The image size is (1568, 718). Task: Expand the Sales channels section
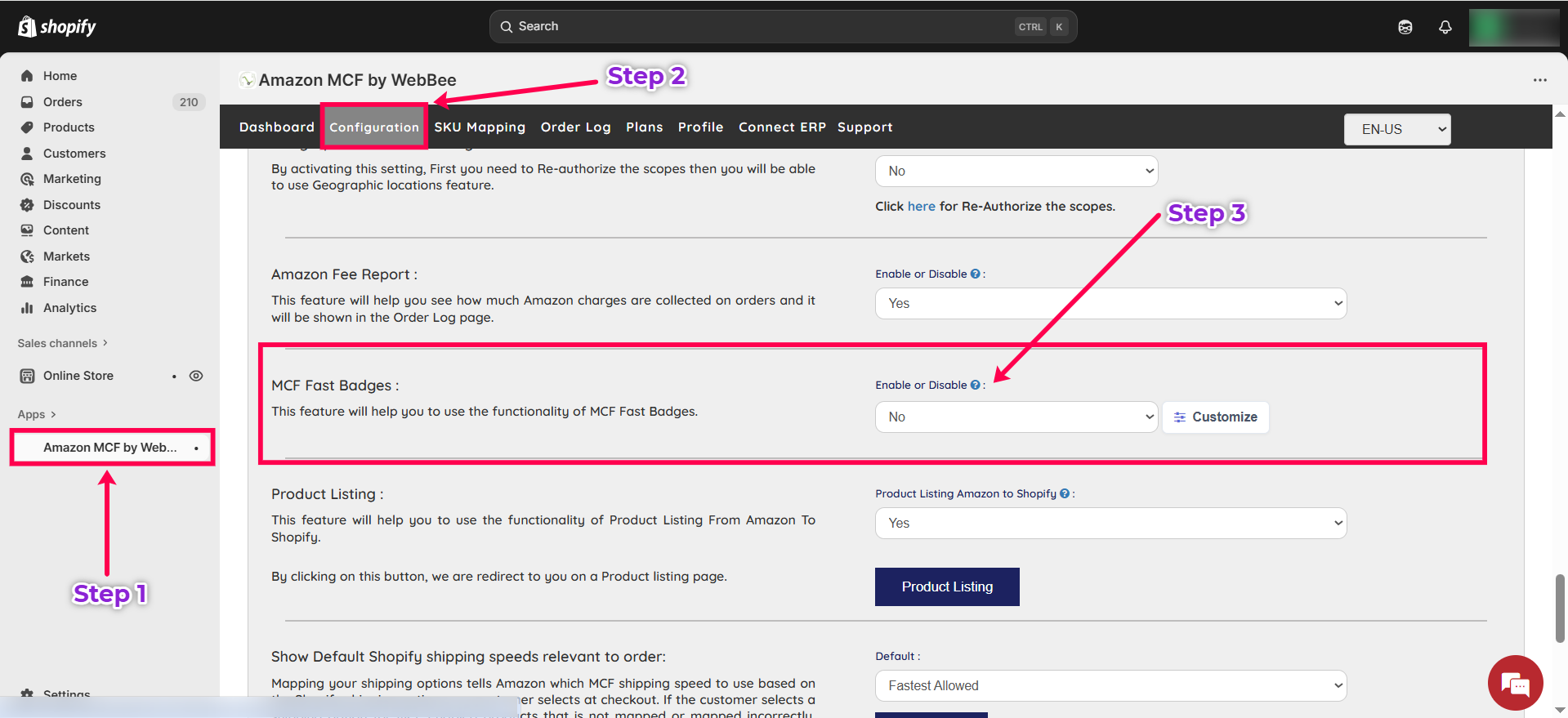click(x=62, y=344)
